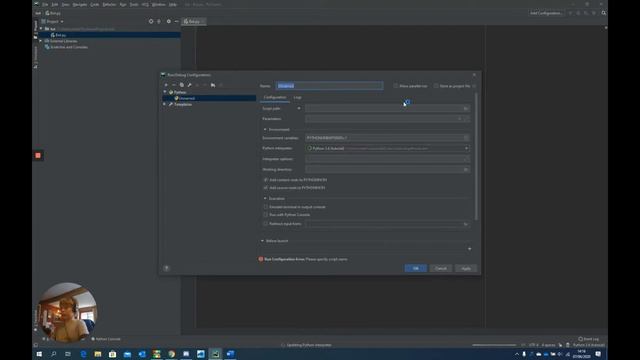Enable Emulate terminal in output console
640x360 pixels.
(x=266, y=207)
